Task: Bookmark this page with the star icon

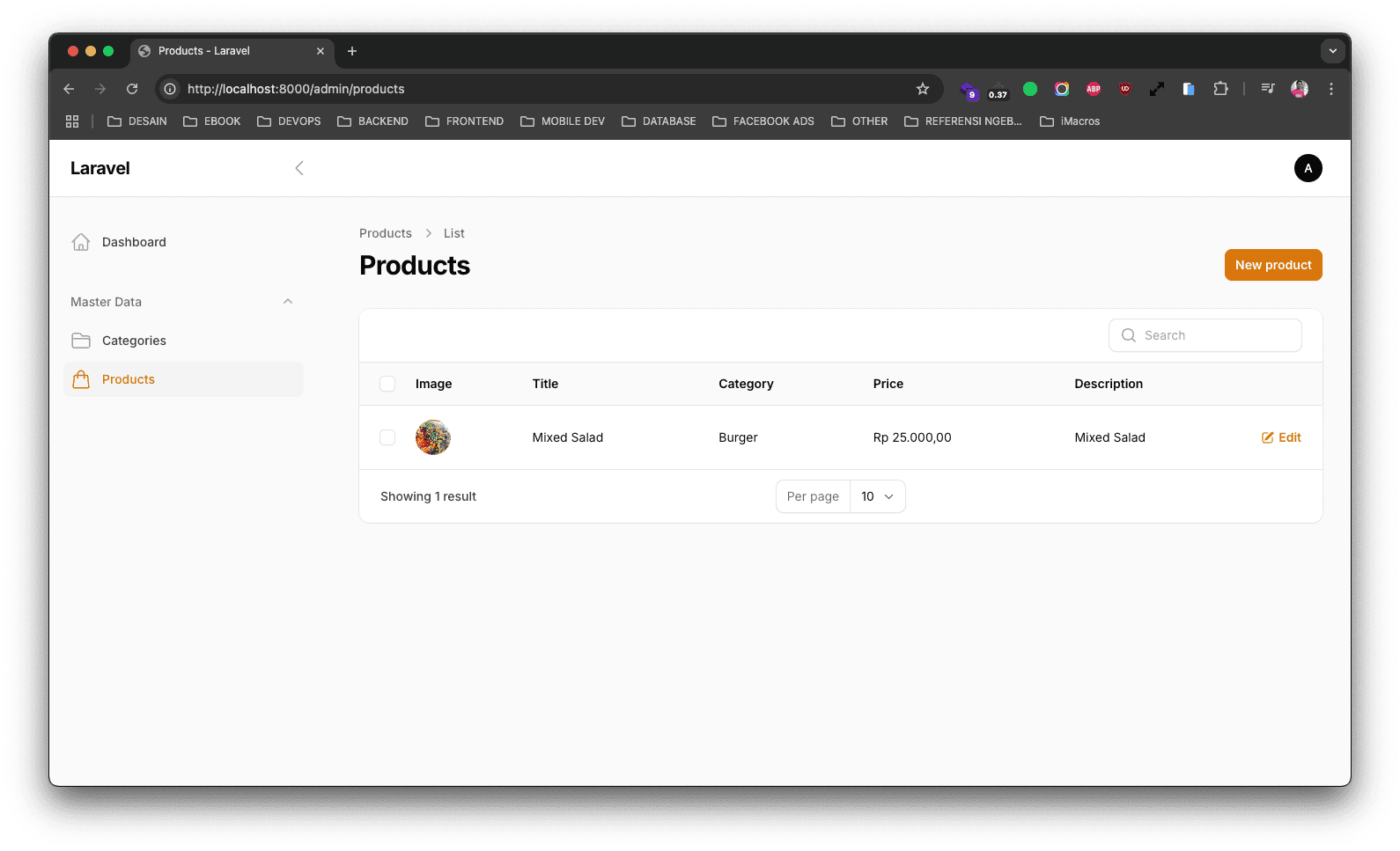Action: [922, 89]
